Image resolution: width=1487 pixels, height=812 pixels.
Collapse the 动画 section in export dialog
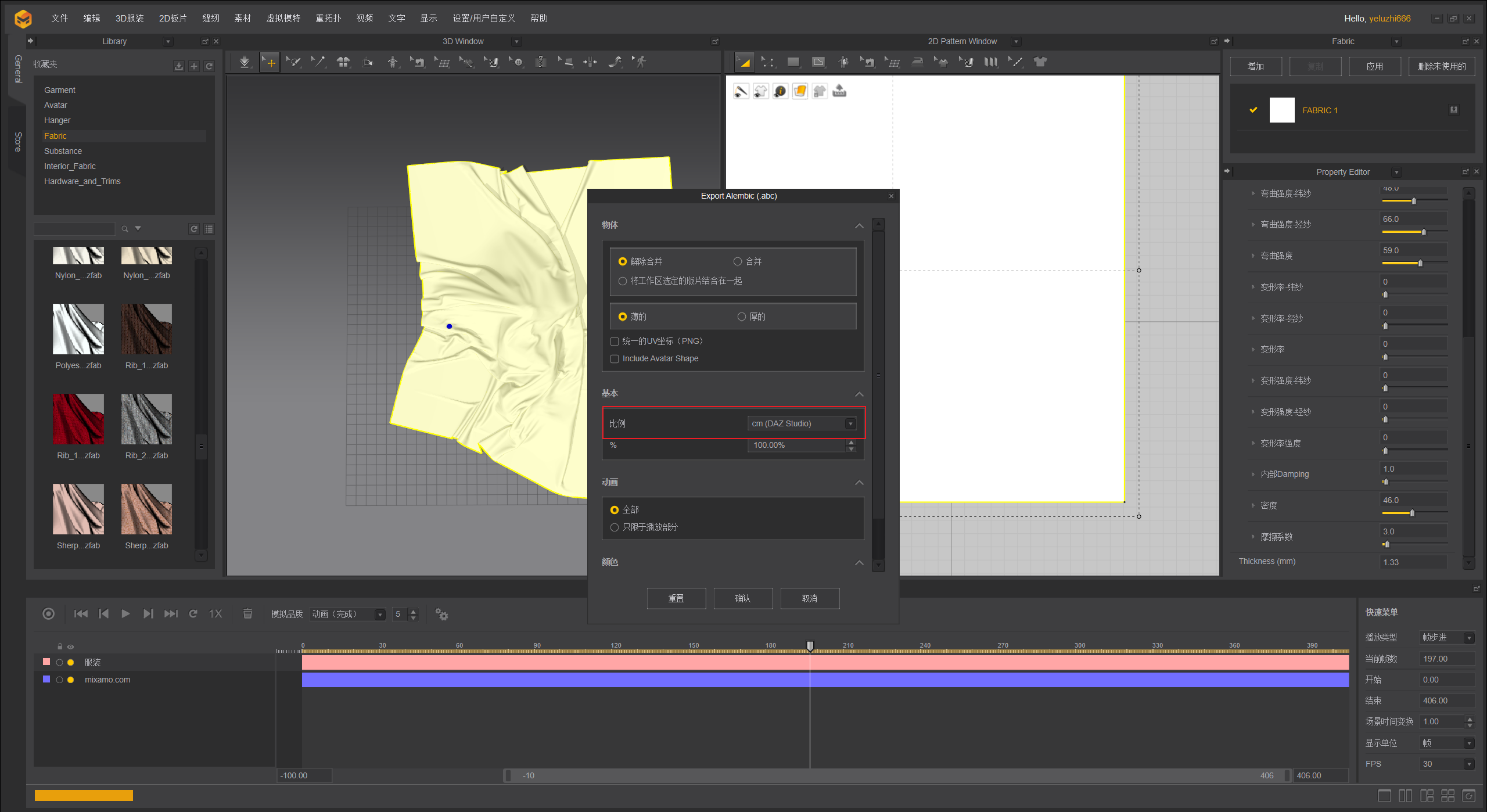coord(859,483)
